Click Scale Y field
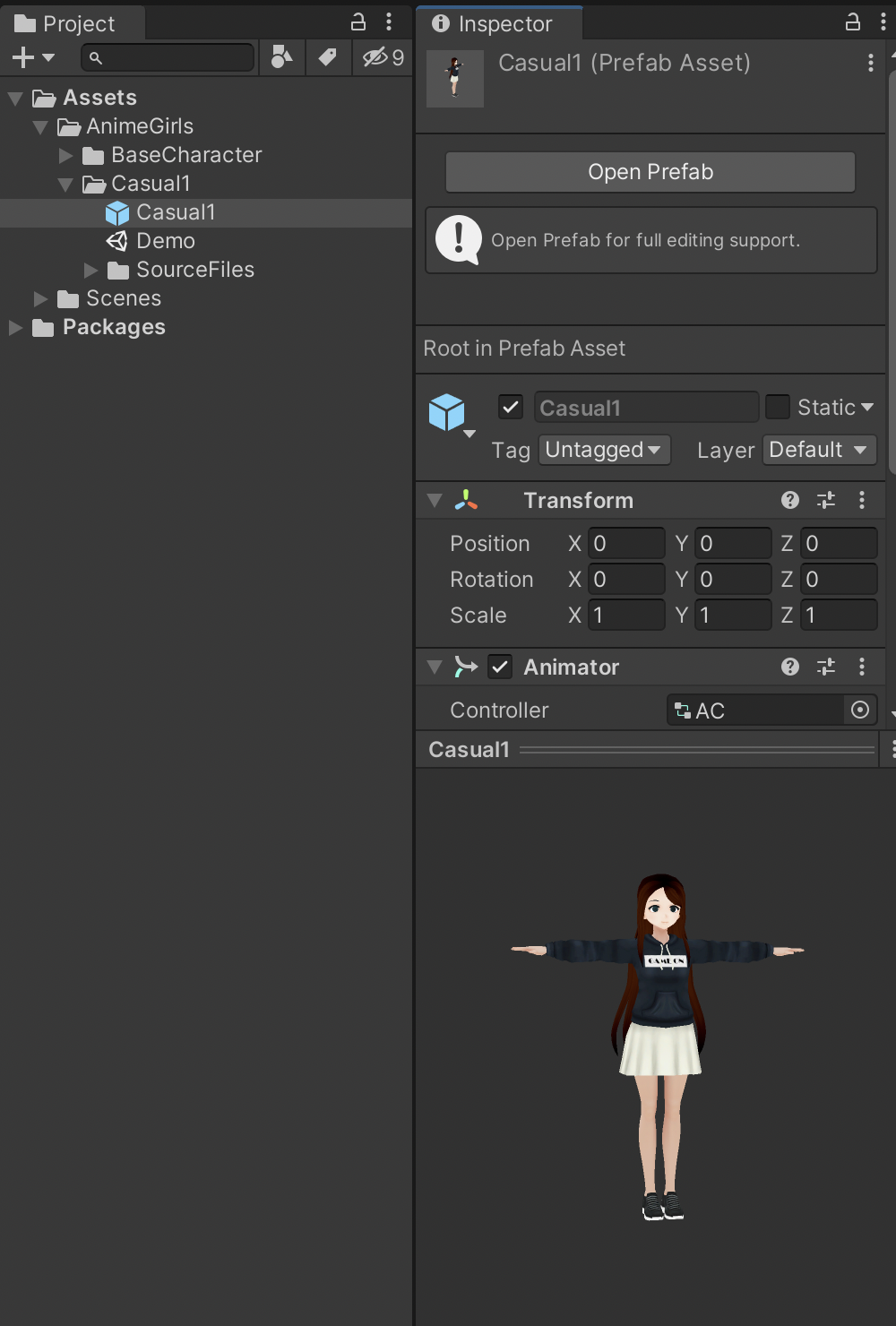896x1326 pixels. [733, 616]
